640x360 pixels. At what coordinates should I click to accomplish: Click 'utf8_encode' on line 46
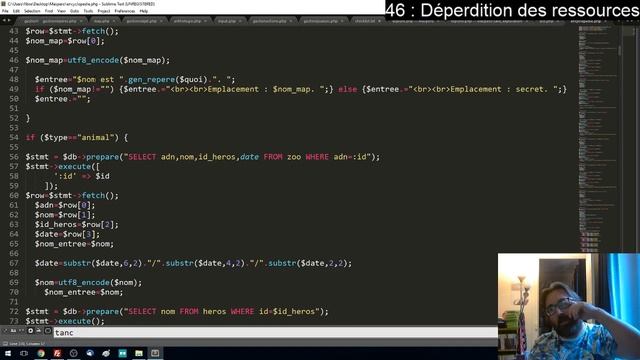pyautogui.click(x=93, y=60)
